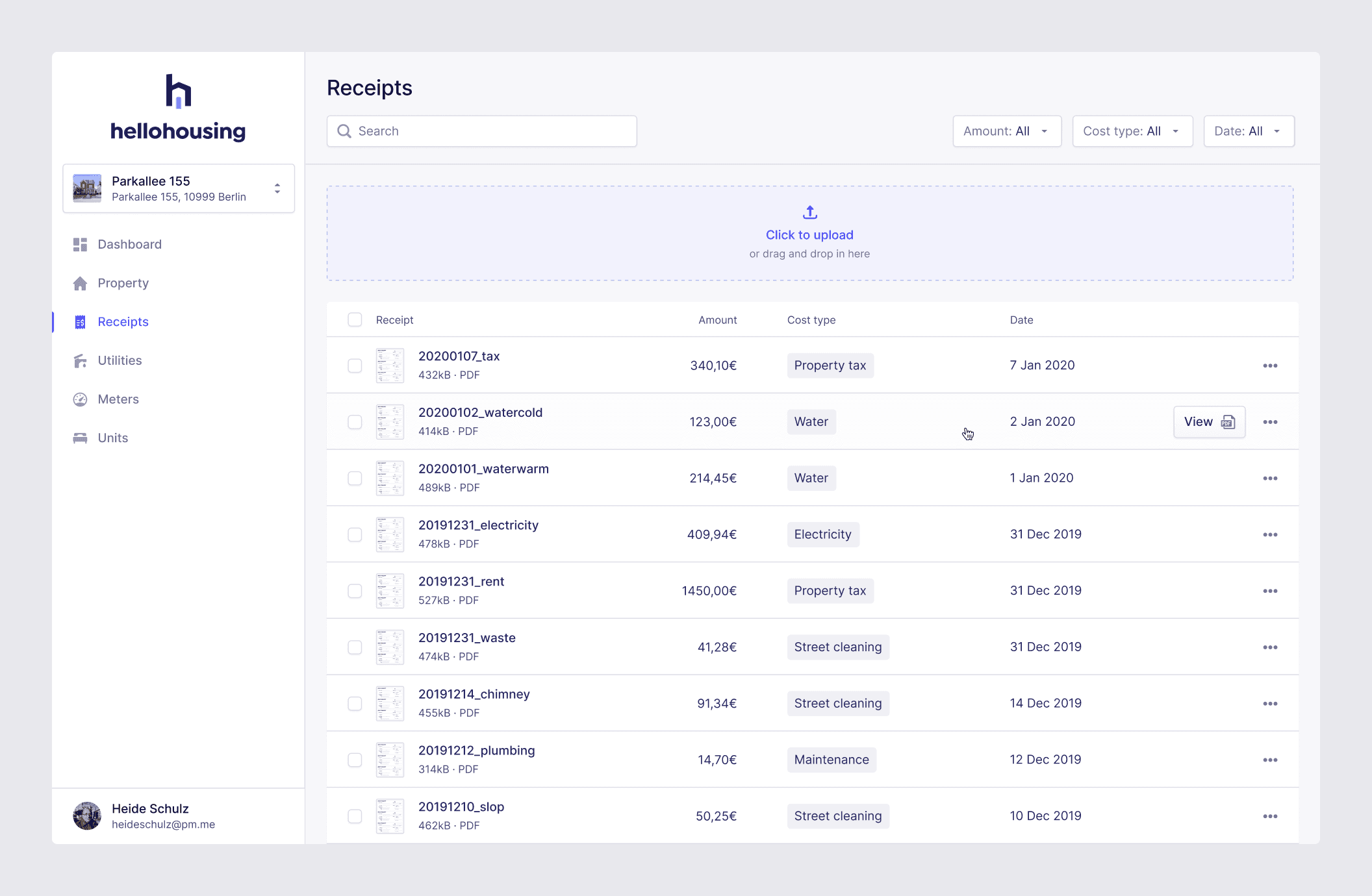Click the Receipts sidebar icon
1372x896 pixels.
[x=80, y=321]
